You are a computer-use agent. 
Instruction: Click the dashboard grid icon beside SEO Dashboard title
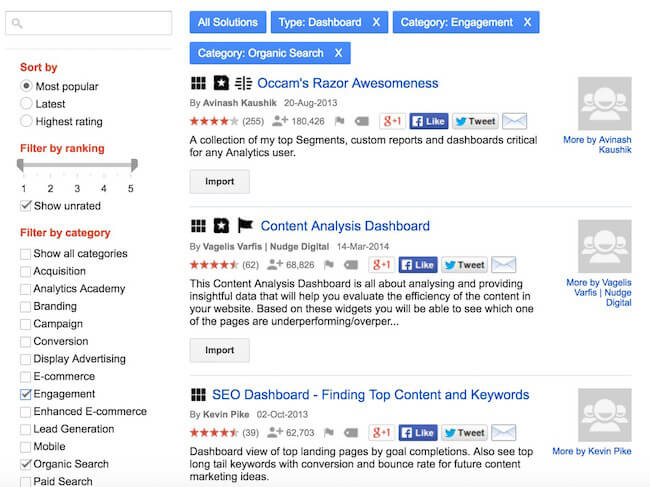tap(198, 395)
